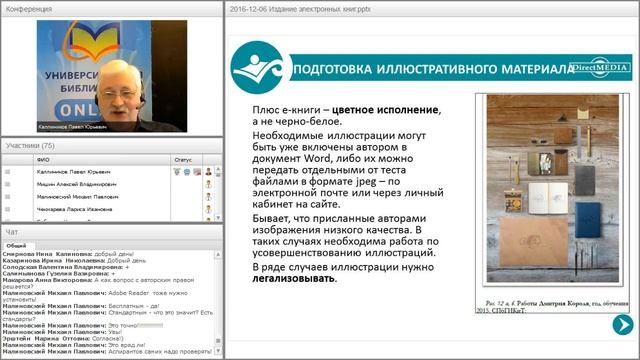Click the user avatar icon for Чекмарева Лариса
The image size is (640, 360).
[209, 209]
